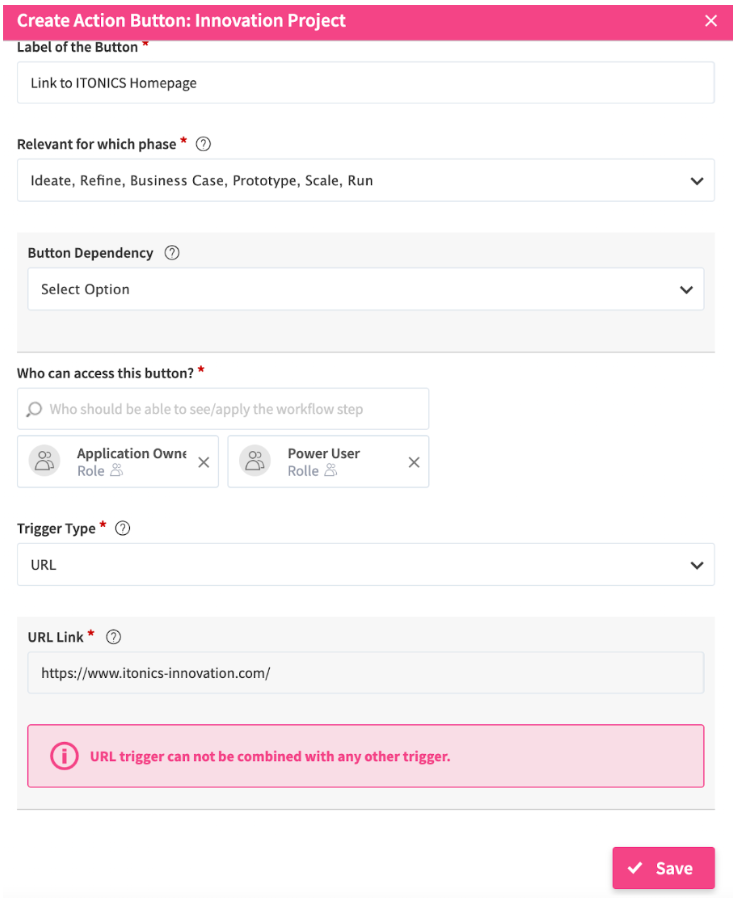Click the Application Owner group avatar icon
This screenshot has height=898, width=736.
click(44, 461)
